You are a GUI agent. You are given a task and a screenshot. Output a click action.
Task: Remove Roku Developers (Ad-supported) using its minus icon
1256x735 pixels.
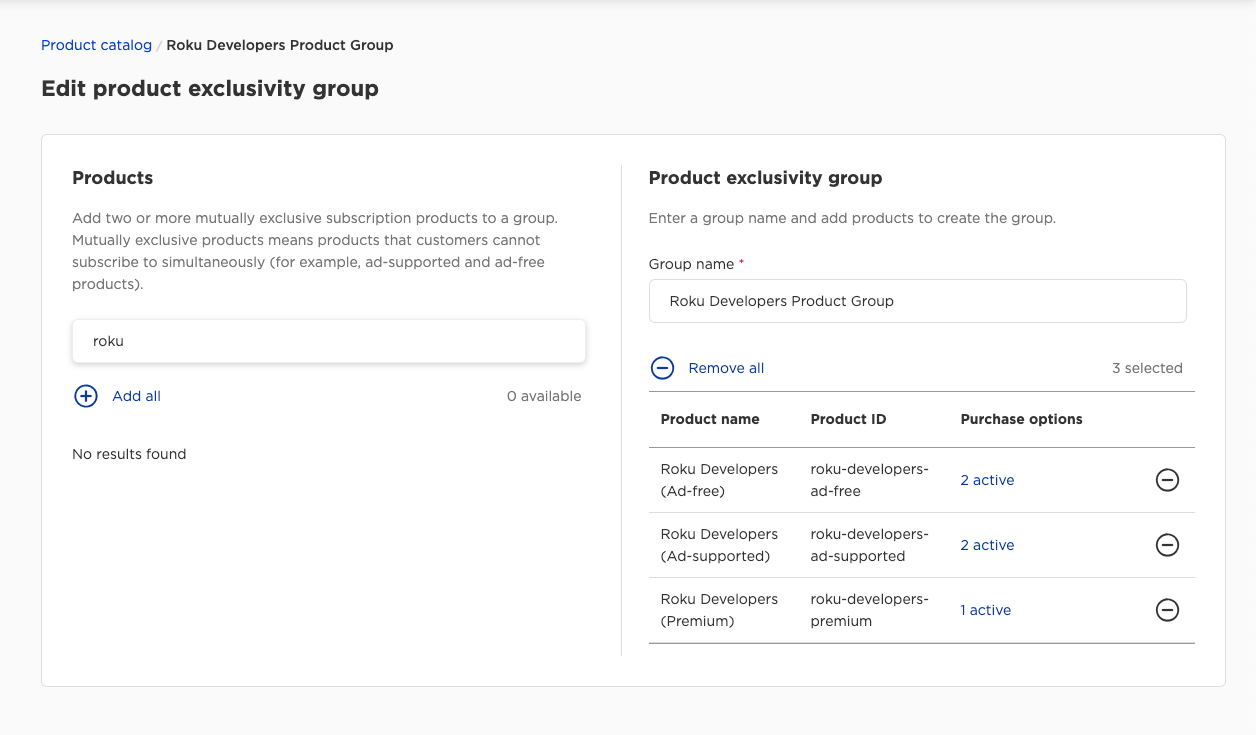(x=1167, y=545)
